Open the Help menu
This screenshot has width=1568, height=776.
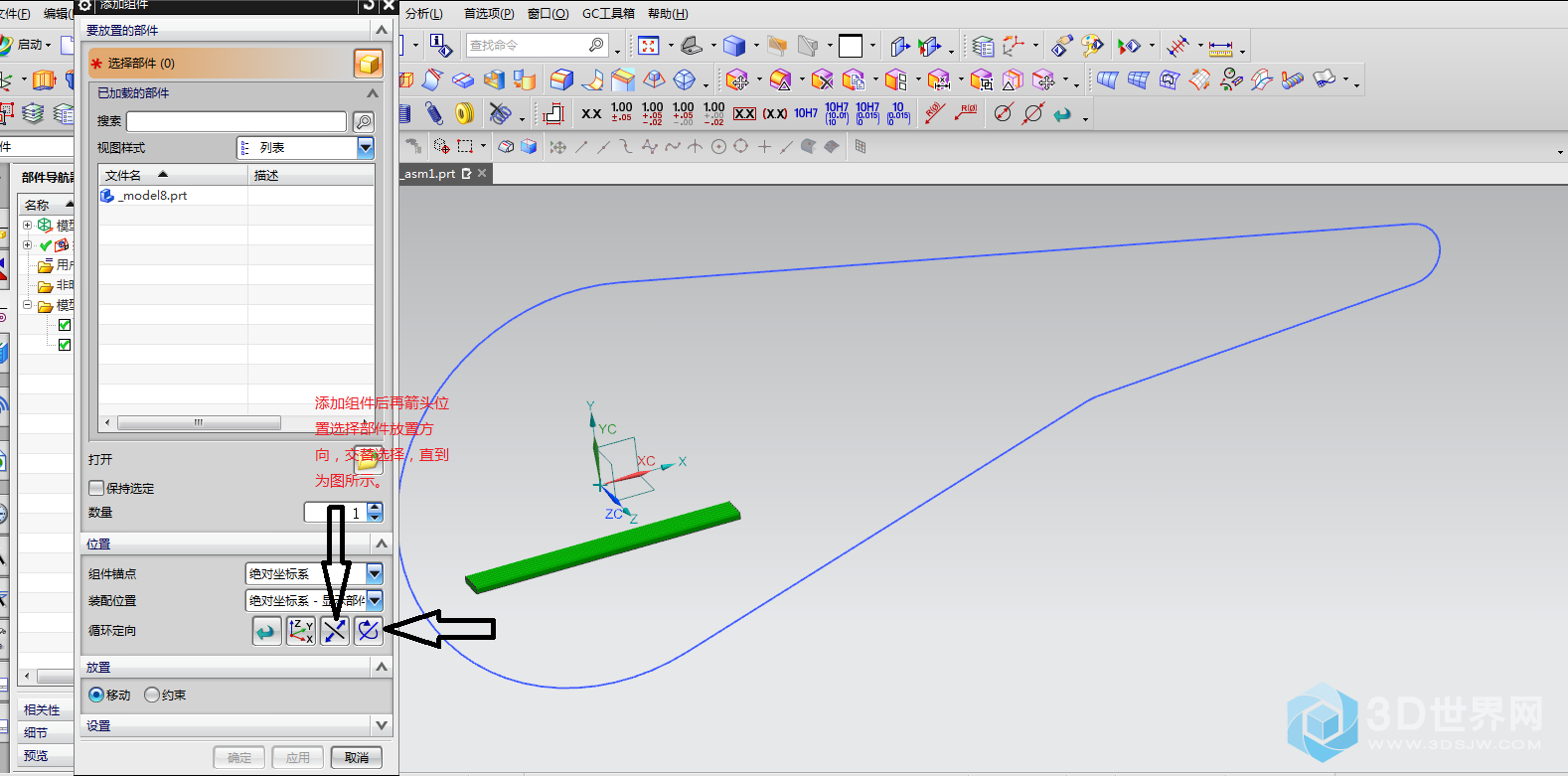coord(668,14)
